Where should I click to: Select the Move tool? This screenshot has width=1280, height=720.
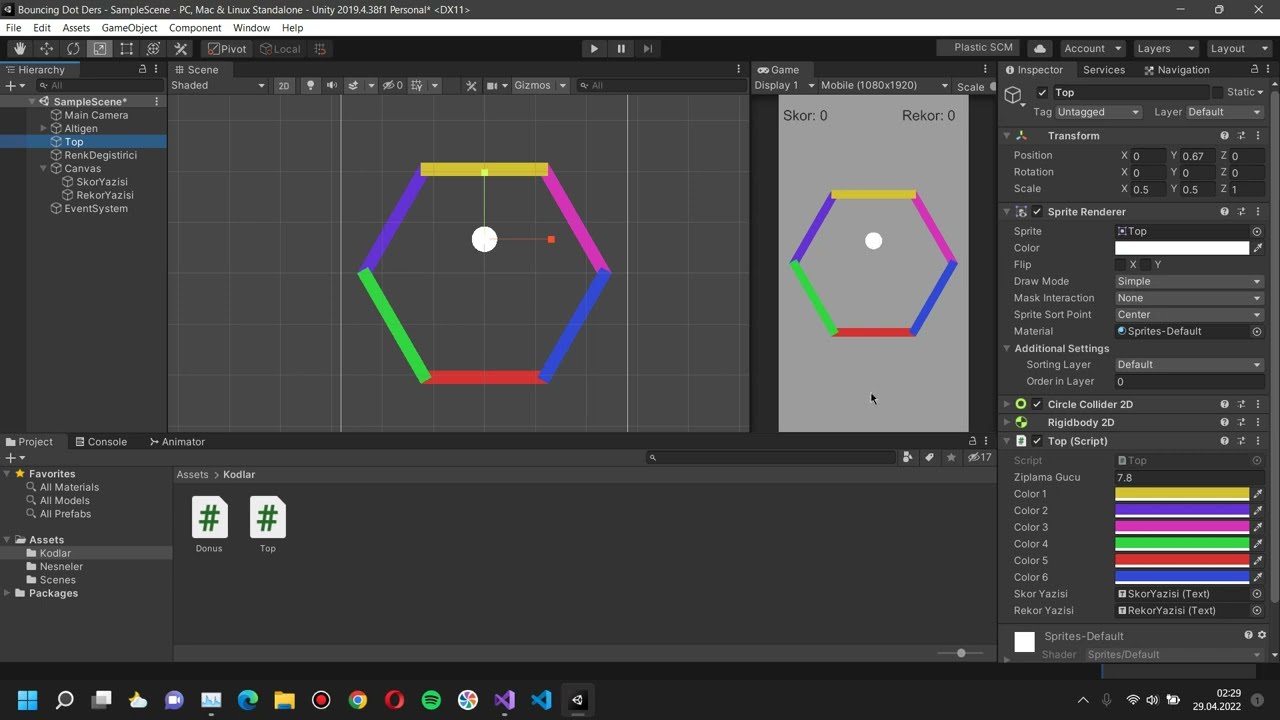coord(46,48)
